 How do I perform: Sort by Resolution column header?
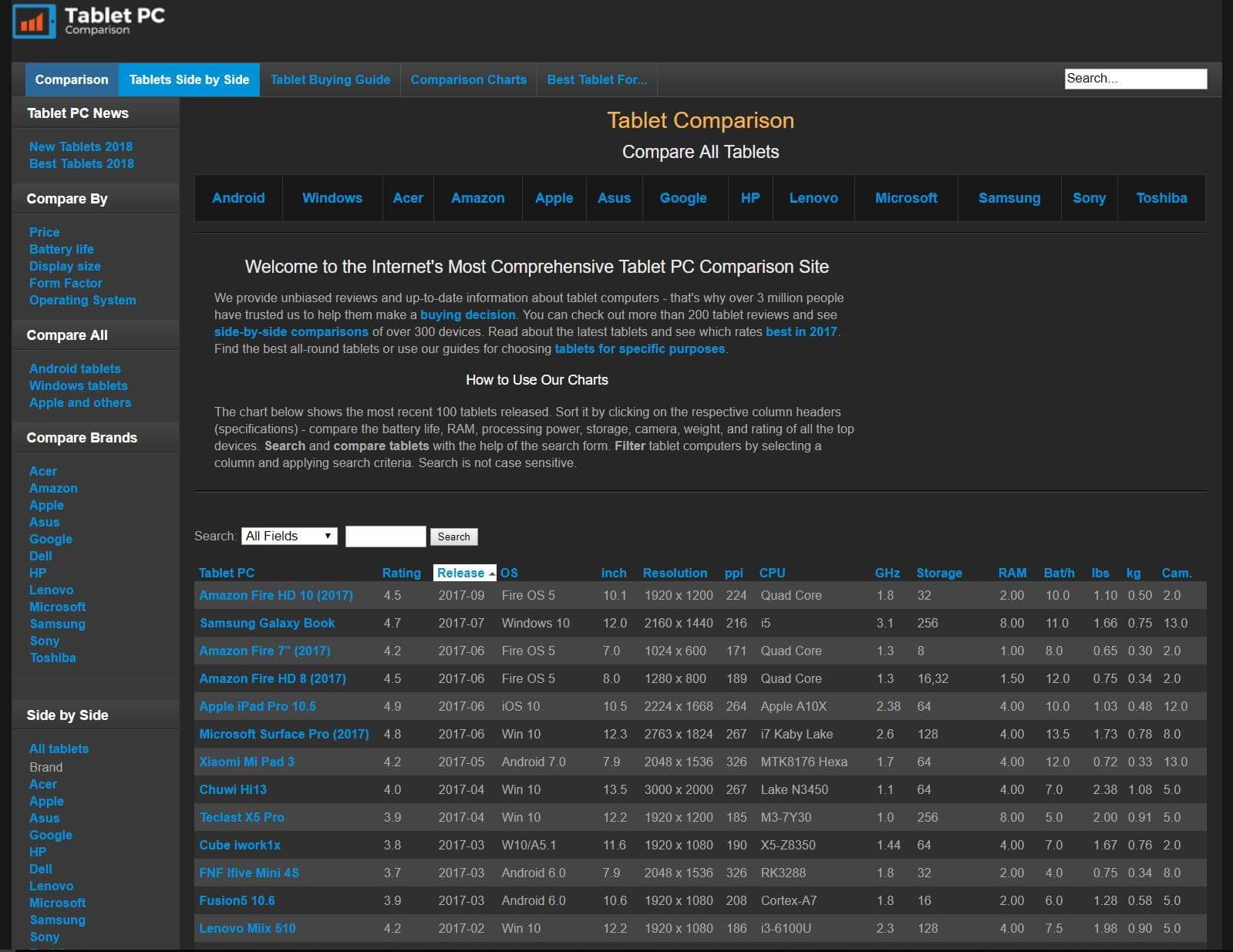[675, 573]
